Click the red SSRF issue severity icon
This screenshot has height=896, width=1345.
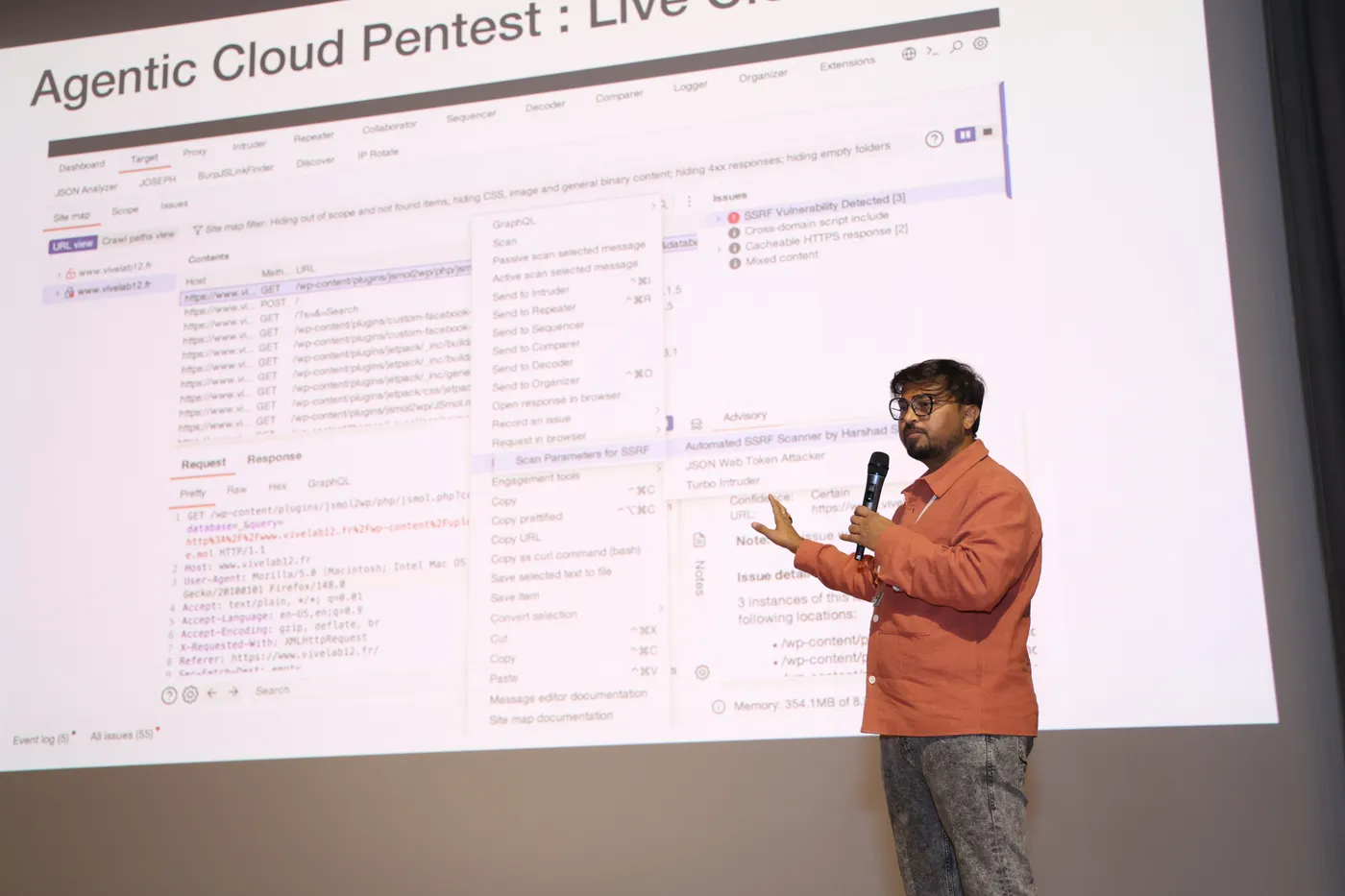coord(734,218)
